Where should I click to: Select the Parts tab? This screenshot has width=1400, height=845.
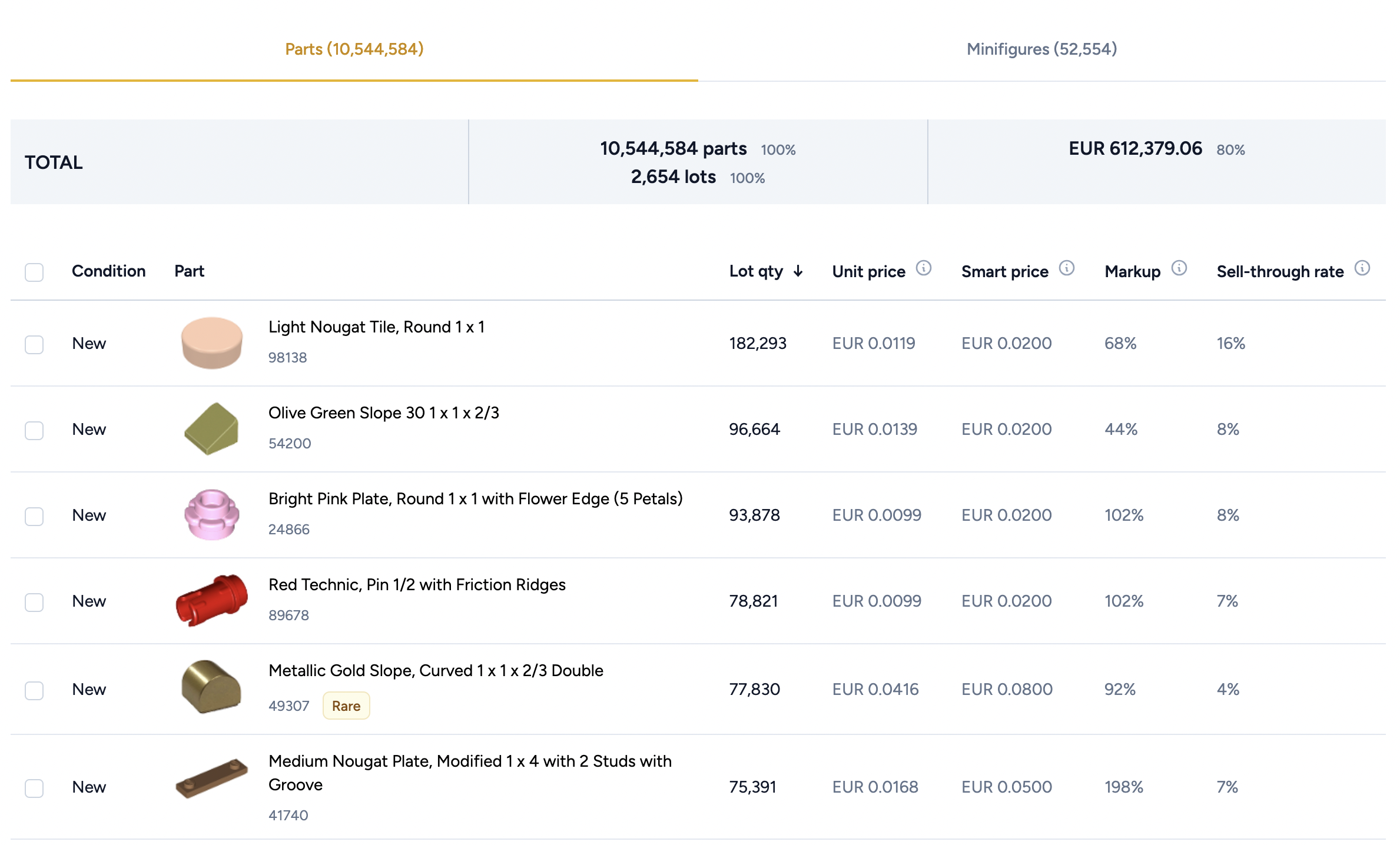(x=354, y=49)
